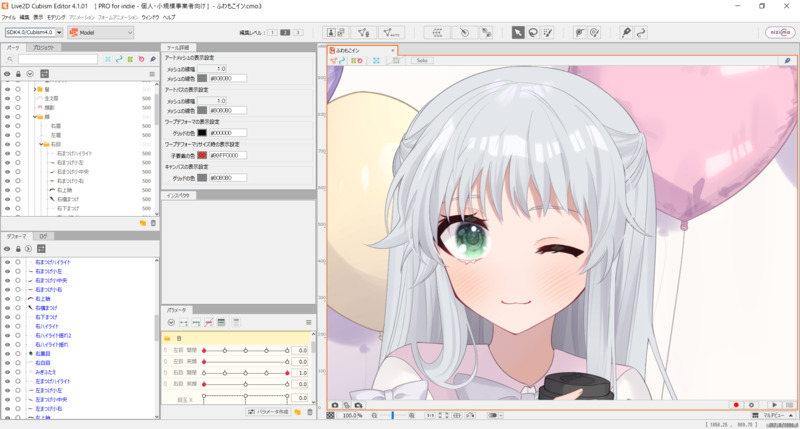Viewport: 800px width, 429px height.
Task: Run the automatic mesh generator (AUTO)
Action: click(x=391, y=33)
